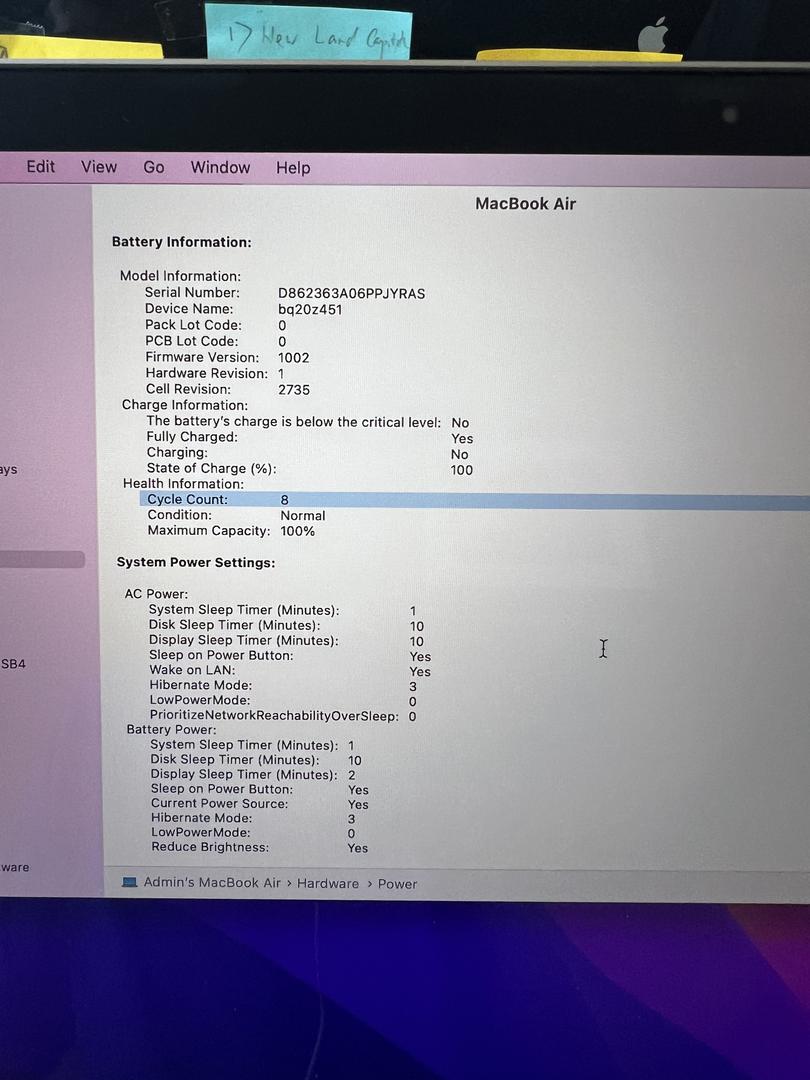Select LowPowerMode under Battery Power
This screenshot has width=810, height=1080.
pos(201,832)
